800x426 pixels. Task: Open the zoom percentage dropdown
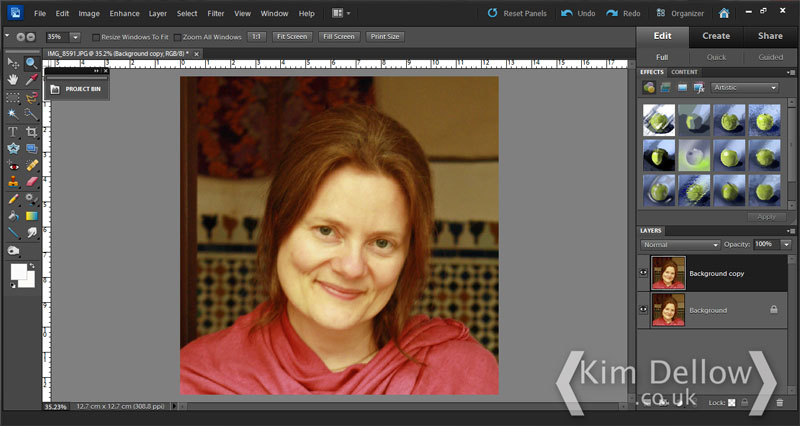75,37
